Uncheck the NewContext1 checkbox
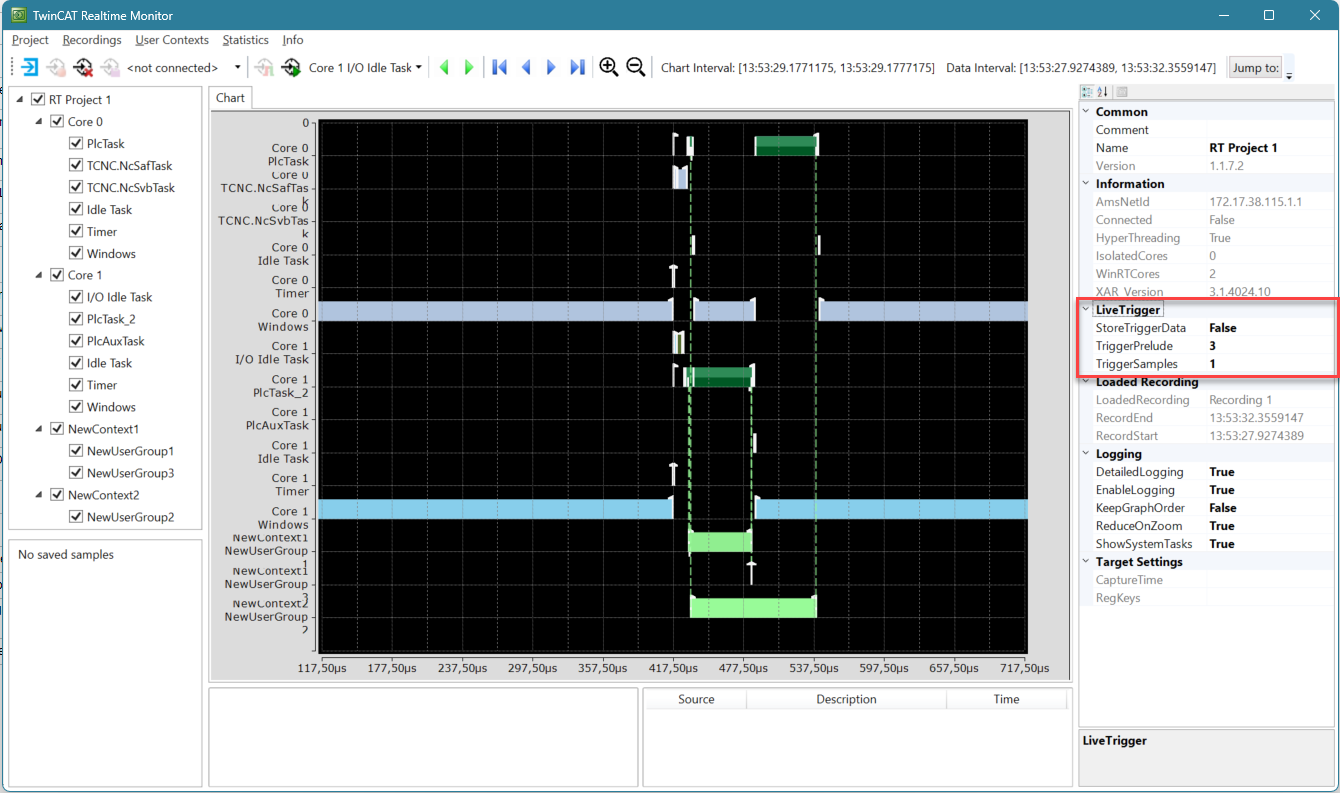 [x=57, y=429]
